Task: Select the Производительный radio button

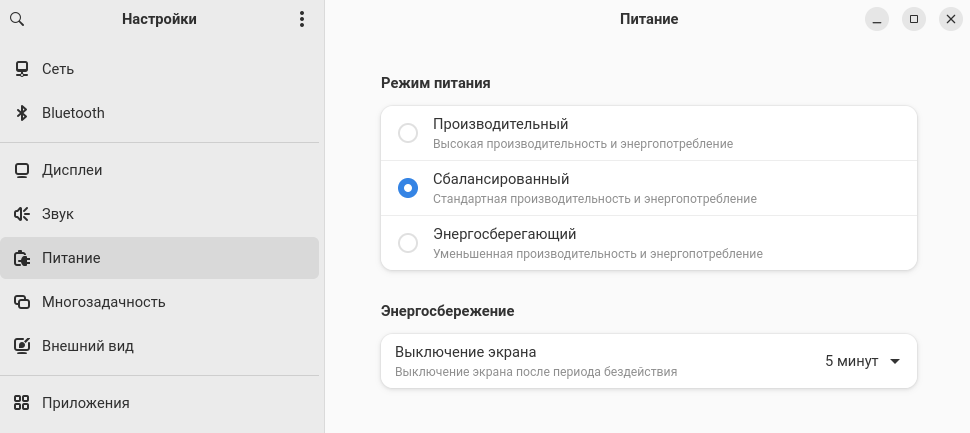Action: 408,133
